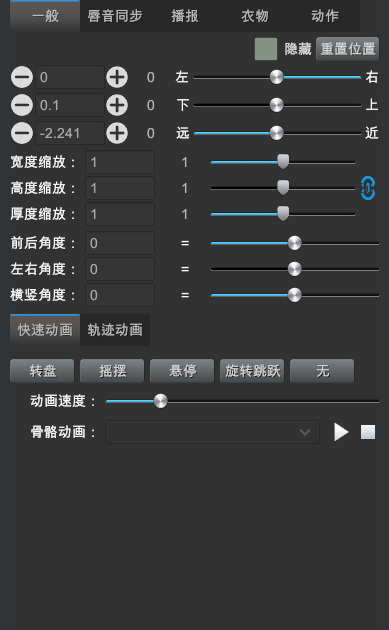The height and width of the screenshot is (630, 389).
Task: Click the minus button beside the 0.1 field
Action: click(22, 105)
